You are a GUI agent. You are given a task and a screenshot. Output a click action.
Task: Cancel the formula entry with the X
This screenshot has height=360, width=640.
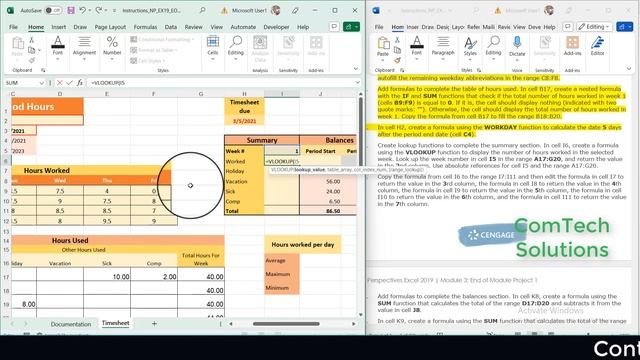pyautogui.click(x=60, y=83)
